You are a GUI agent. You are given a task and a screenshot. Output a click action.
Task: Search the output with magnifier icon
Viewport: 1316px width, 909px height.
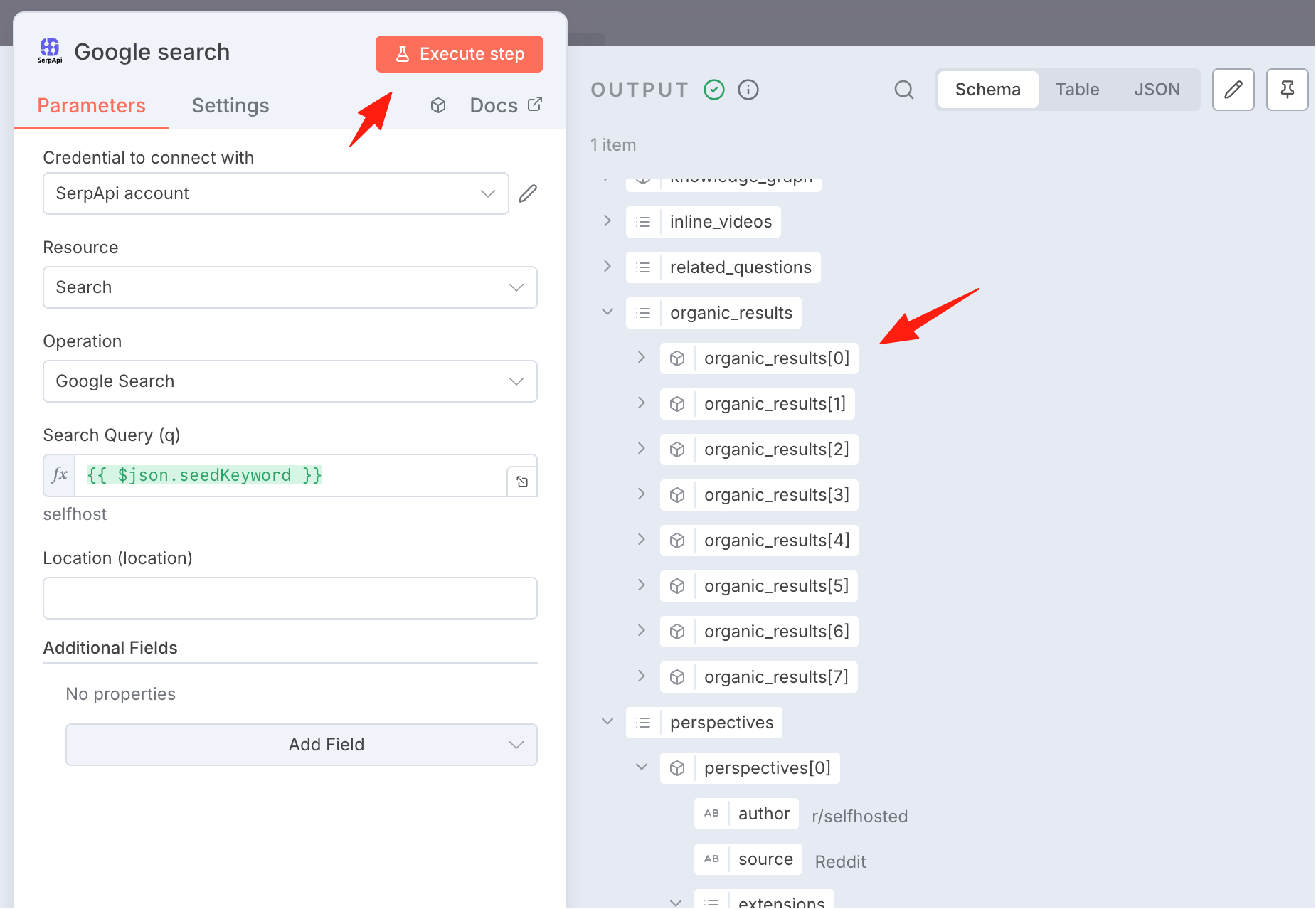click(904, 90)
